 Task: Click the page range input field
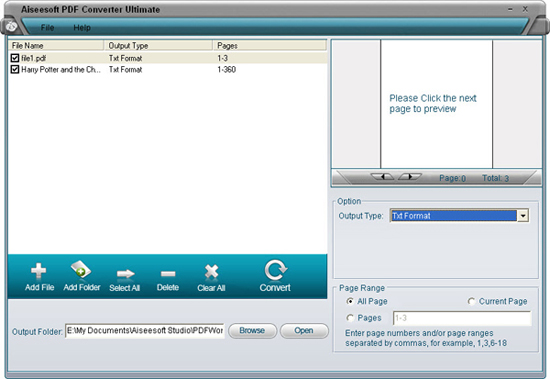click(462, 318)
